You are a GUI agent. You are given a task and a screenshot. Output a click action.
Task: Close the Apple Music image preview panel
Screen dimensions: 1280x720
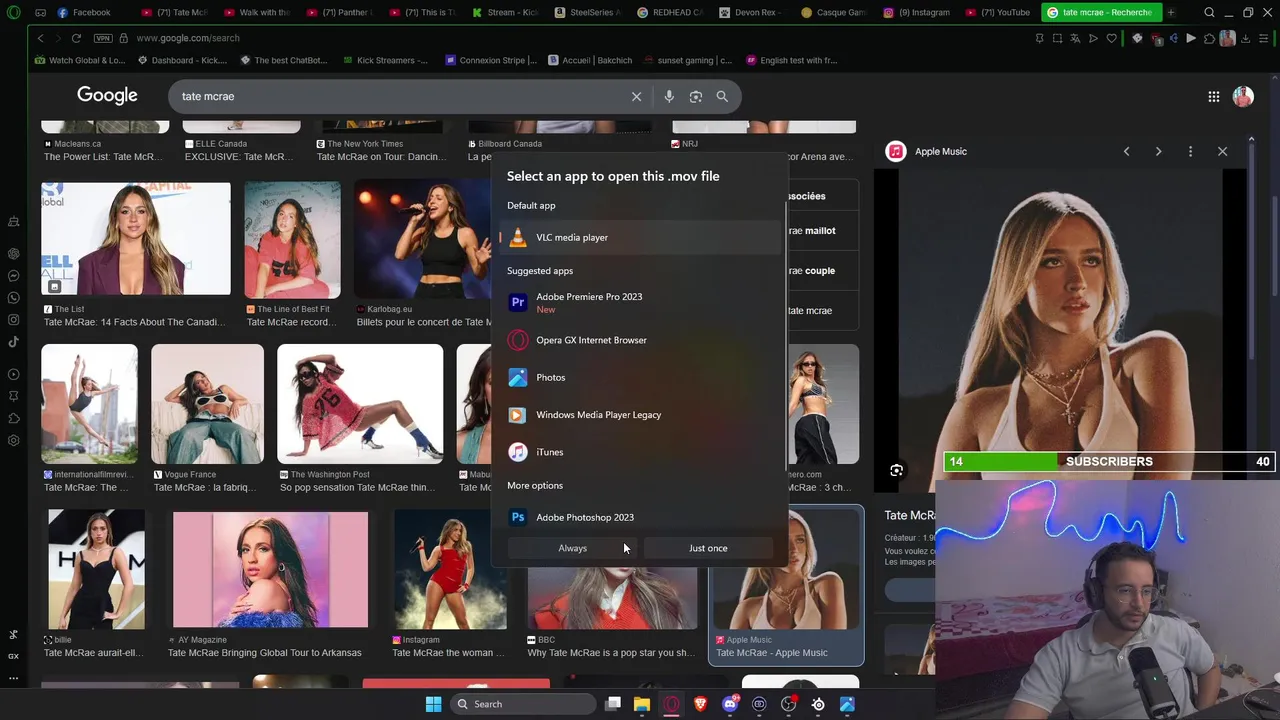(1222, 151)
